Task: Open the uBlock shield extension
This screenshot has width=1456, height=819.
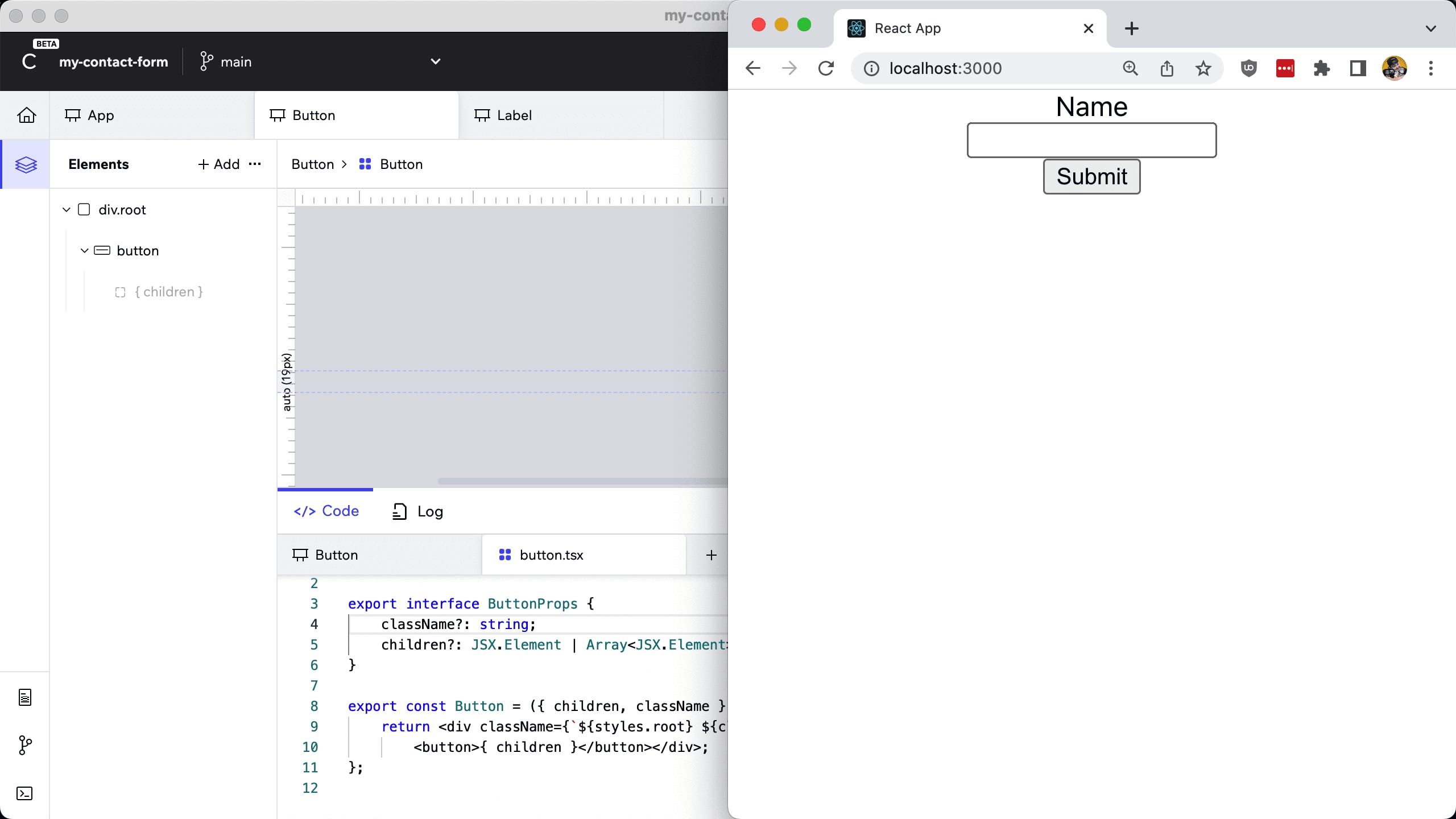Action: (1249, 69)
